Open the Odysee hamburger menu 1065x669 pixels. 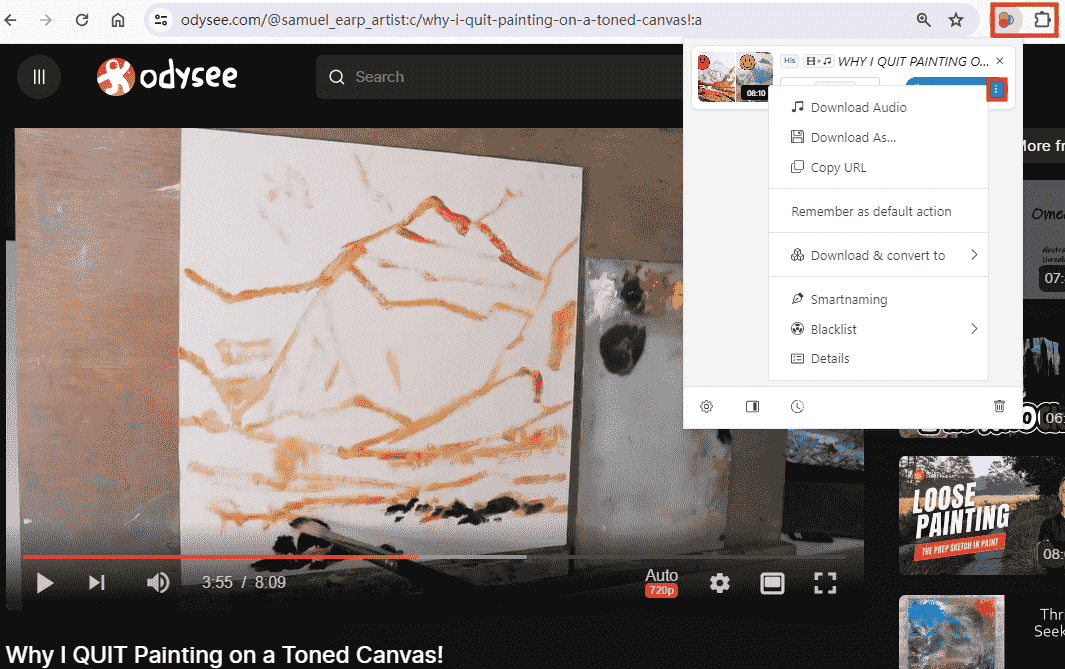tap(39, 77)
